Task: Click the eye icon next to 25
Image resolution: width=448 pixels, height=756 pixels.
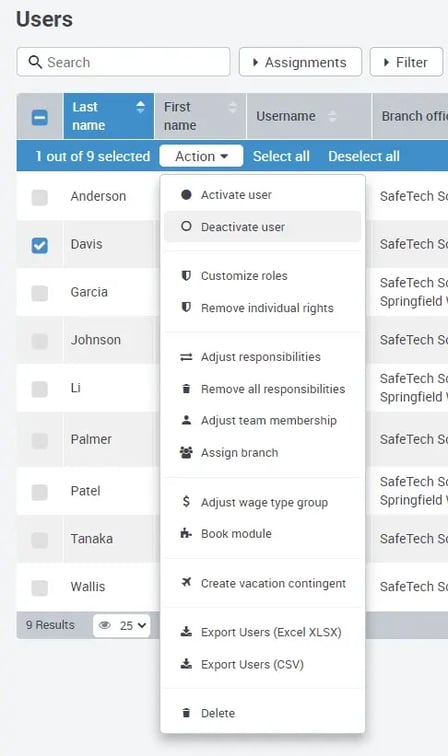Action: pos(105,625)
